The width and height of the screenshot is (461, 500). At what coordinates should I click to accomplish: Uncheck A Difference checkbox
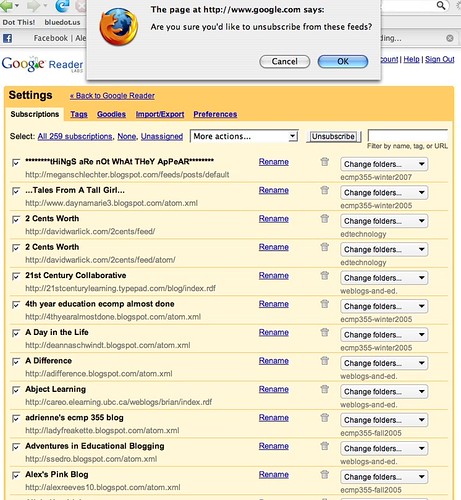16,362
